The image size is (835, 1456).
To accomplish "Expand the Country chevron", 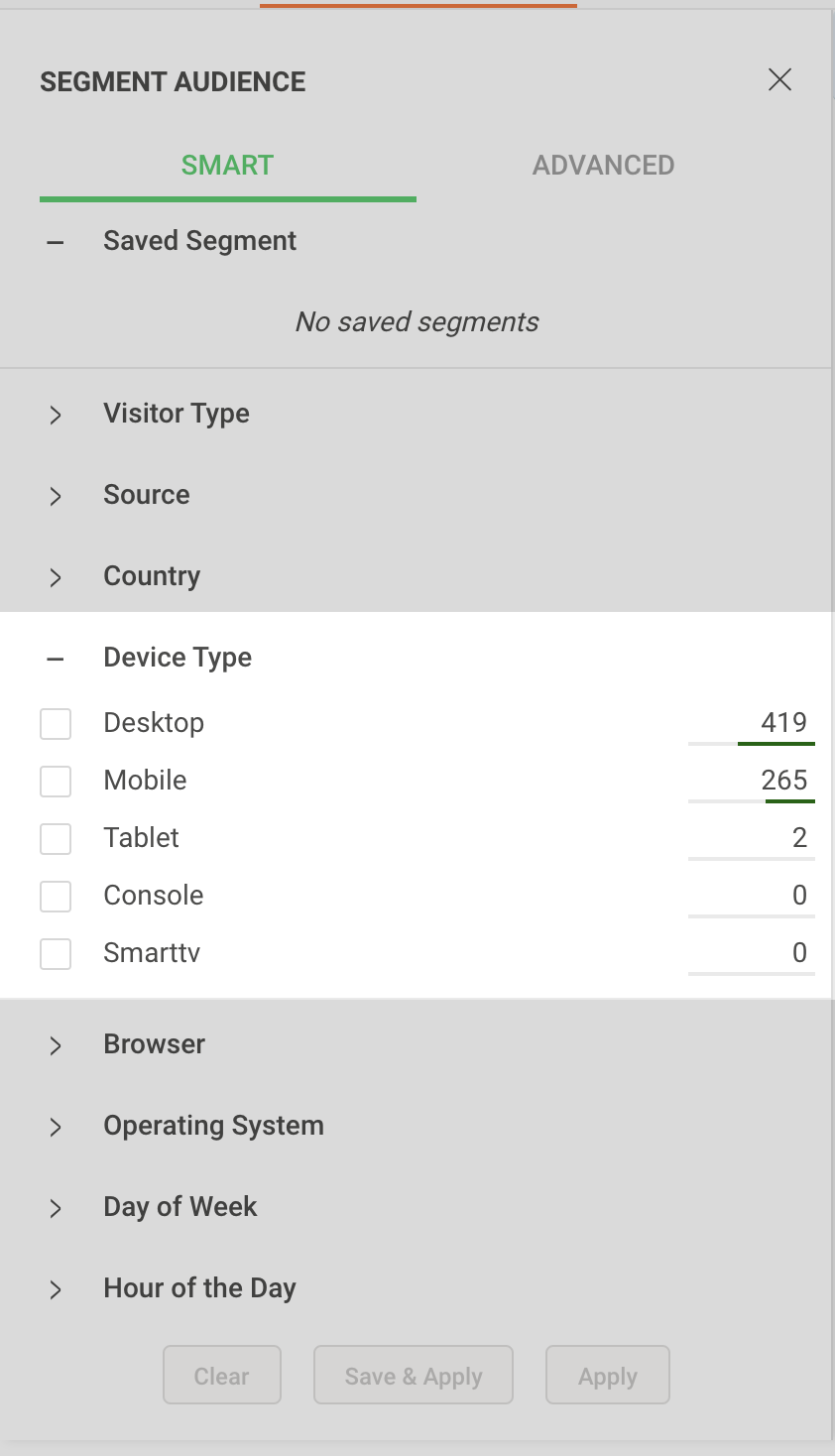I will tap(56, 577).
